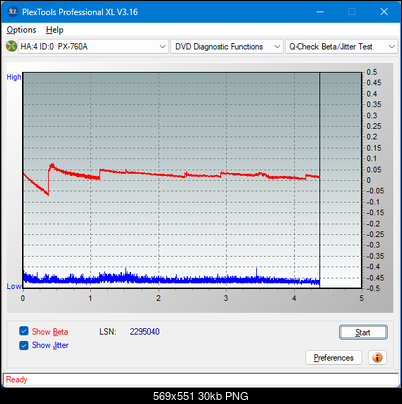Select the LSN value 2295040

145,332
